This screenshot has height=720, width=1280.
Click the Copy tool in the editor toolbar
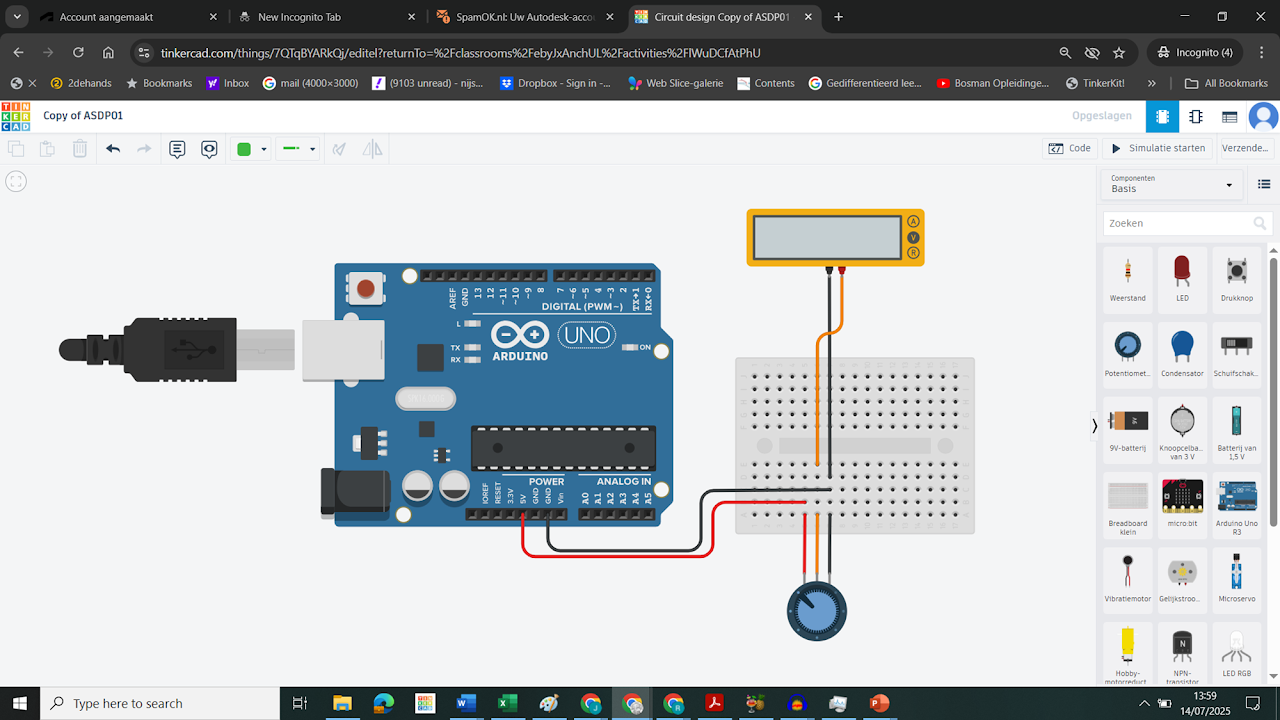[16, 149]
